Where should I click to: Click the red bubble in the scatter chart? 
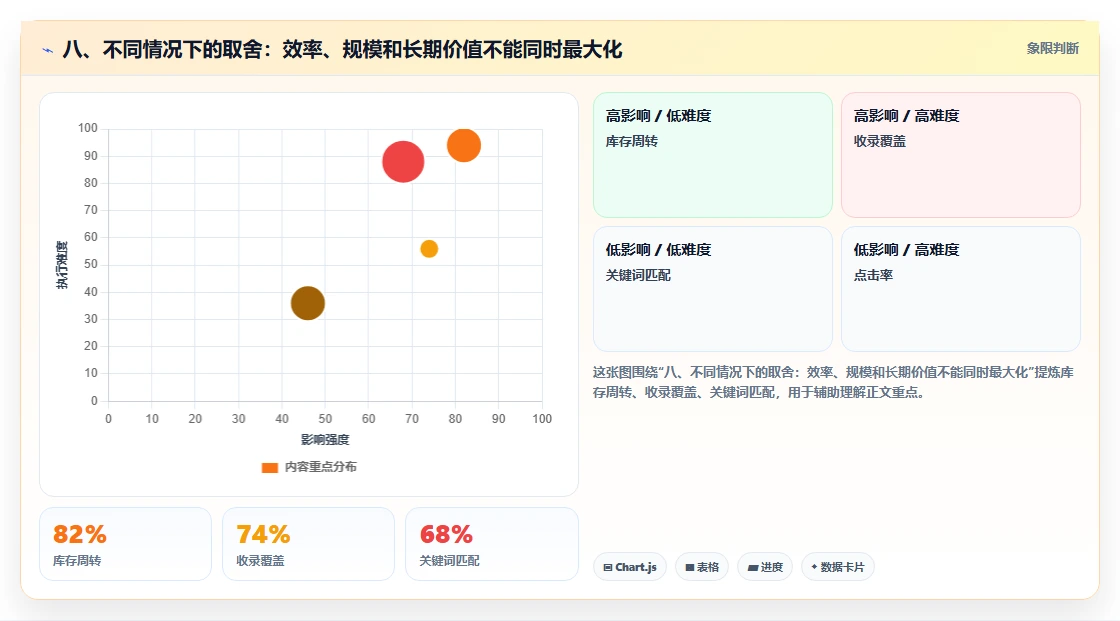(x=403, y=162)
